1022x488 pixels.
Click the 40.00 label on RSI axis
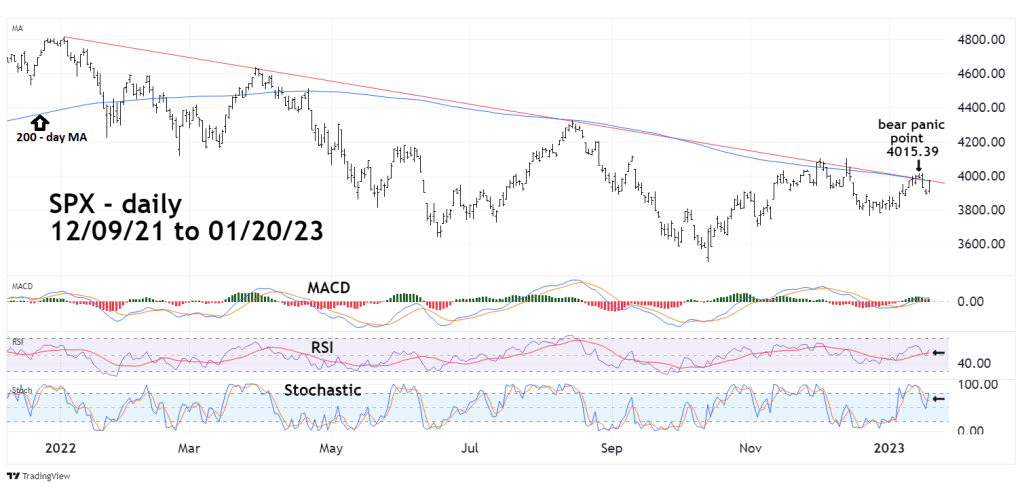click(973, 363)
